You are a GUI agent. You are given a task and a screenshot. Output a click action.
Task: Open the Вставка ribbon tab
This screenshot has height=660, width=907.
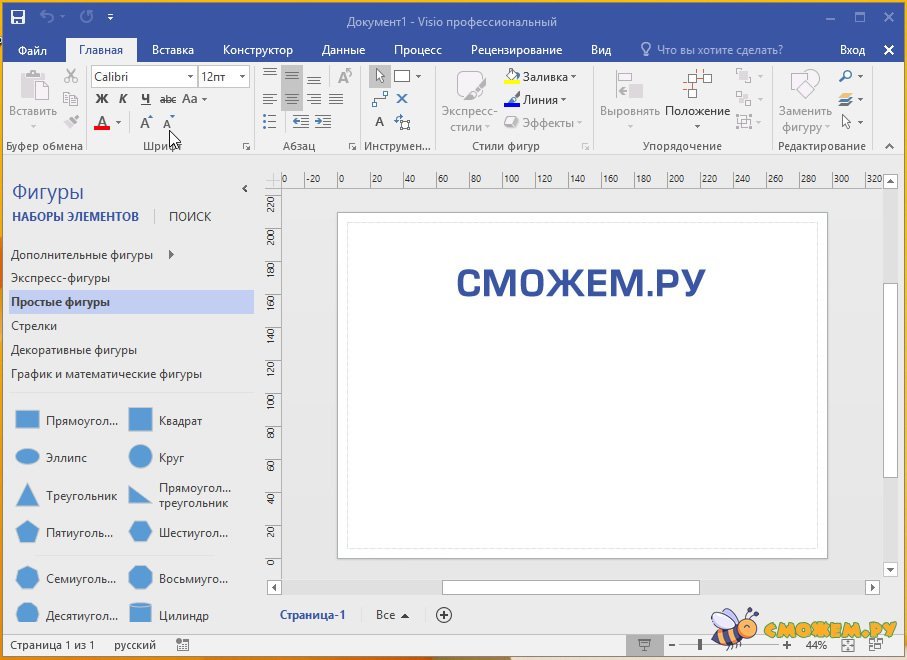pos(173,50)
